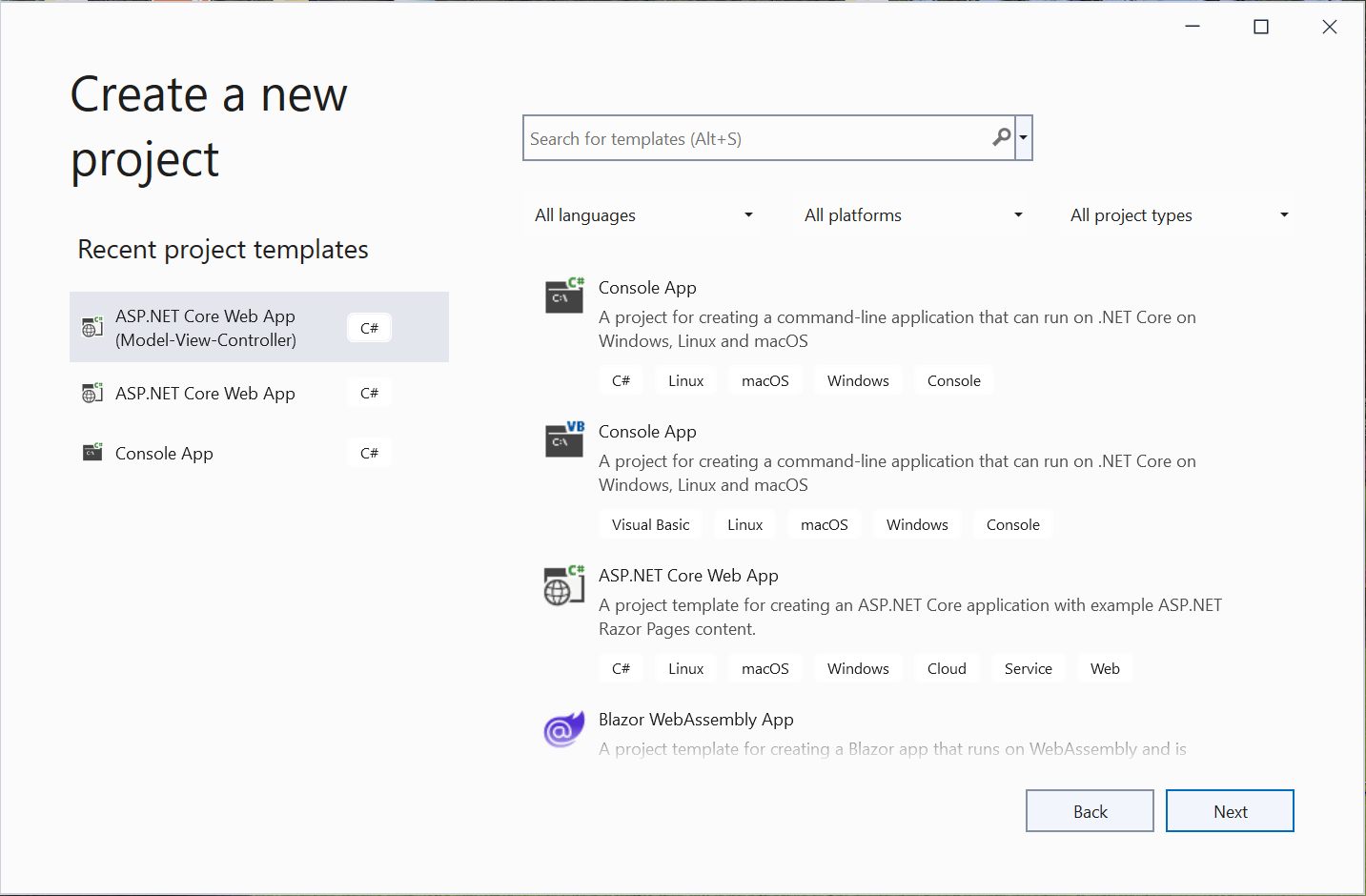Screen dimensions: 1366x896
Task: Open the All languages dropdown
Action: pyautogui.click(x=643, y=215)
